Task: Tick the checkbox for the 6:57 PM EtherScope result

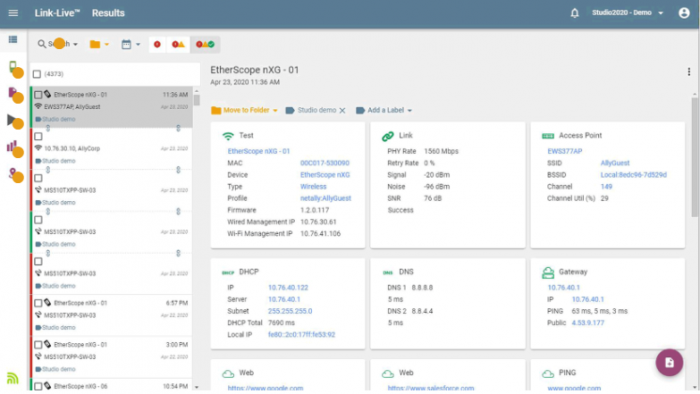Action: click(38, 303)
